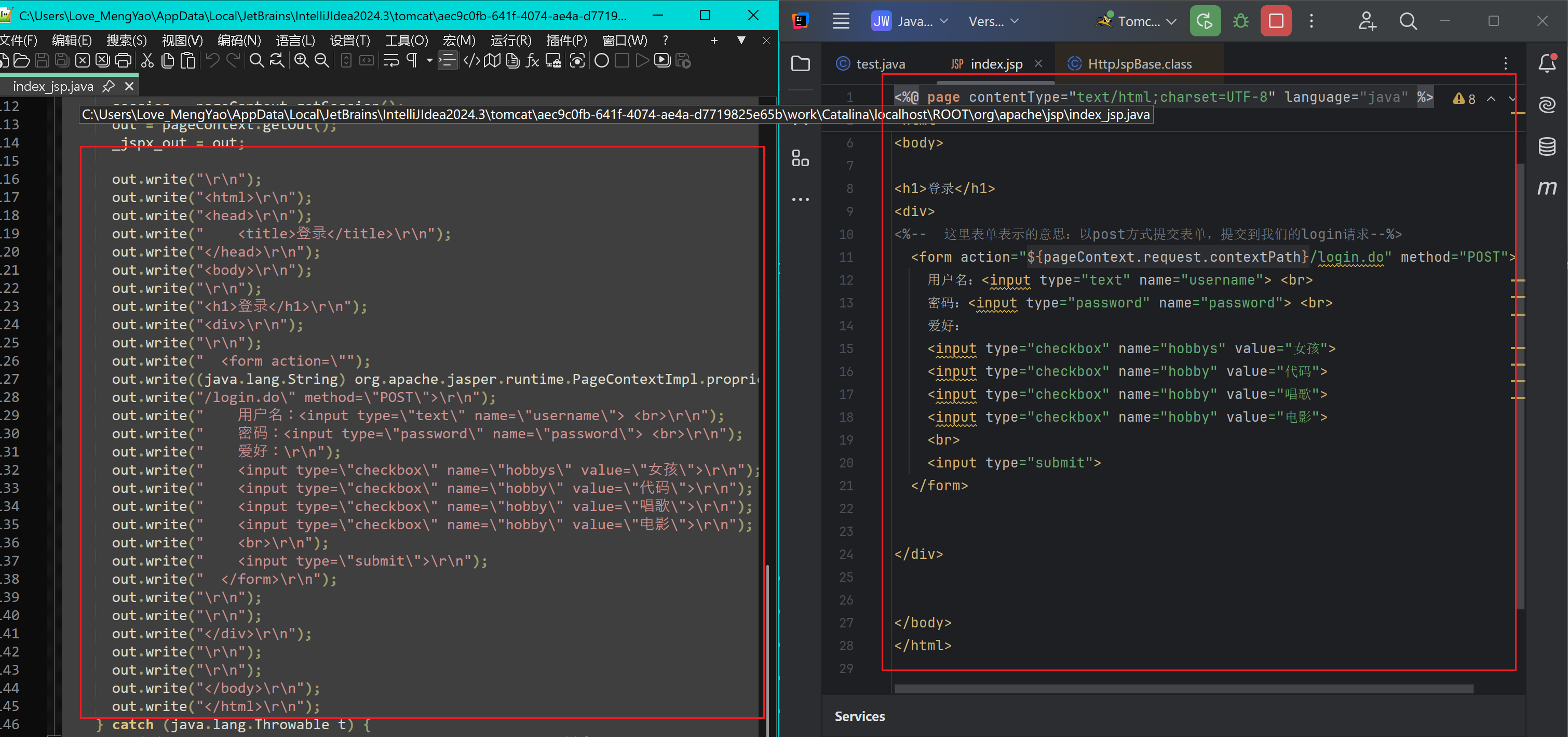Click the IntelliJ Debug bug icon
Image resolution: width=1568 pixels, height=737 pixels.
click(x=1240, y=21)
